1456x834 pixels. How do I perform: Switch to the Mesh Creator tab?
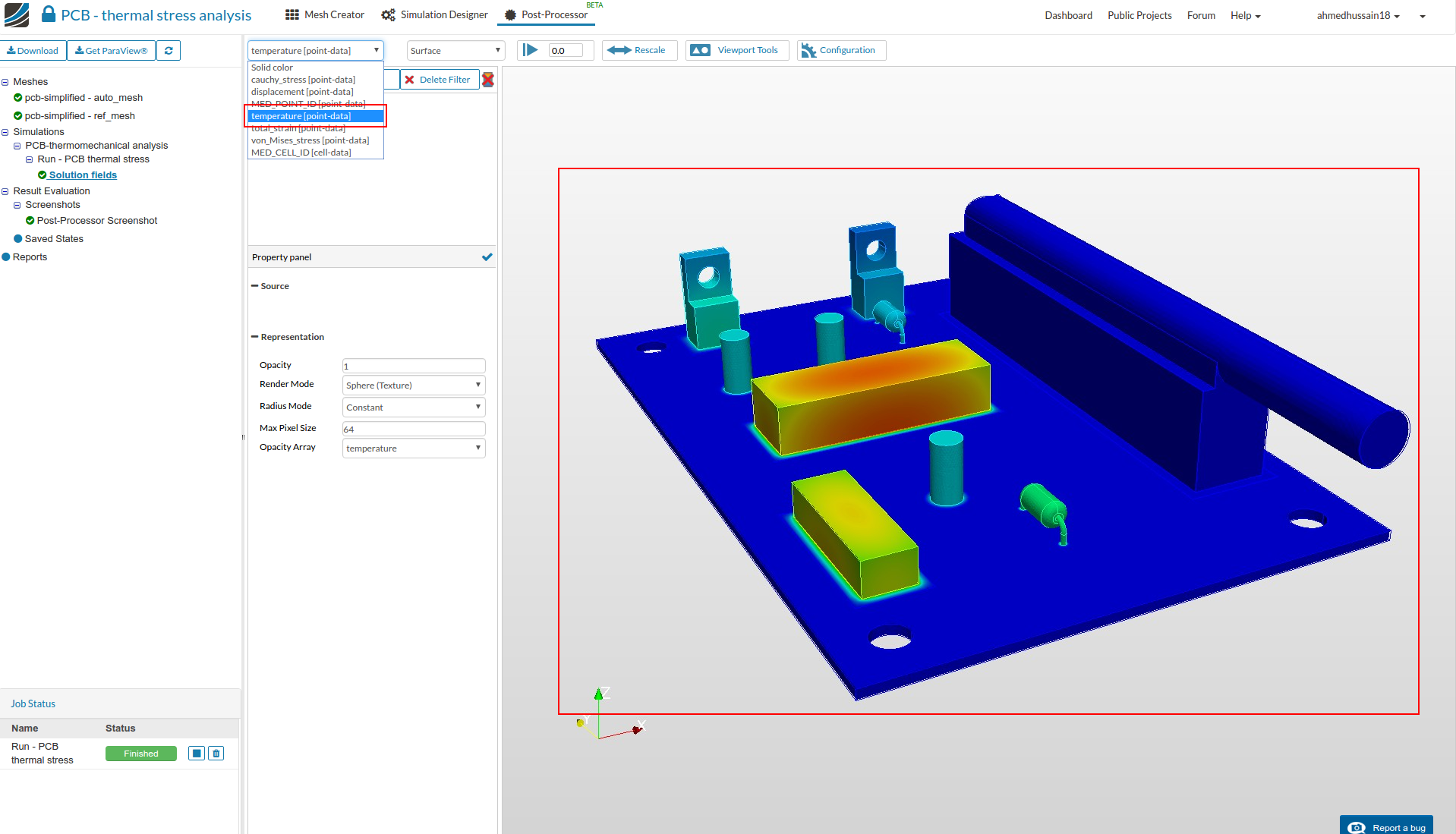pyautogui.click(x=325, y=15)
